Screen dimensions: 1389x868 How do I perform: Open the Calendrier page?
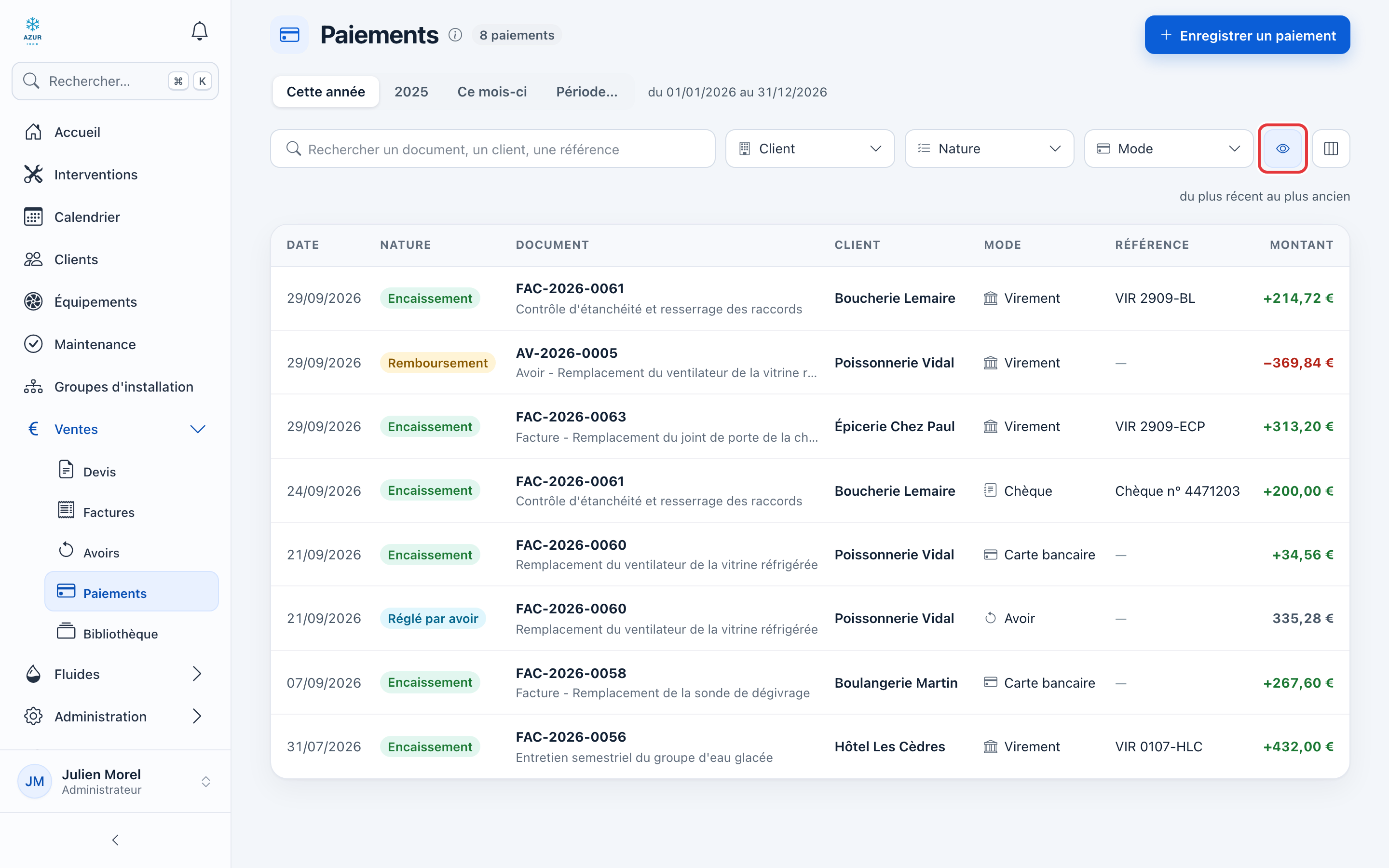tap(115, 217)
